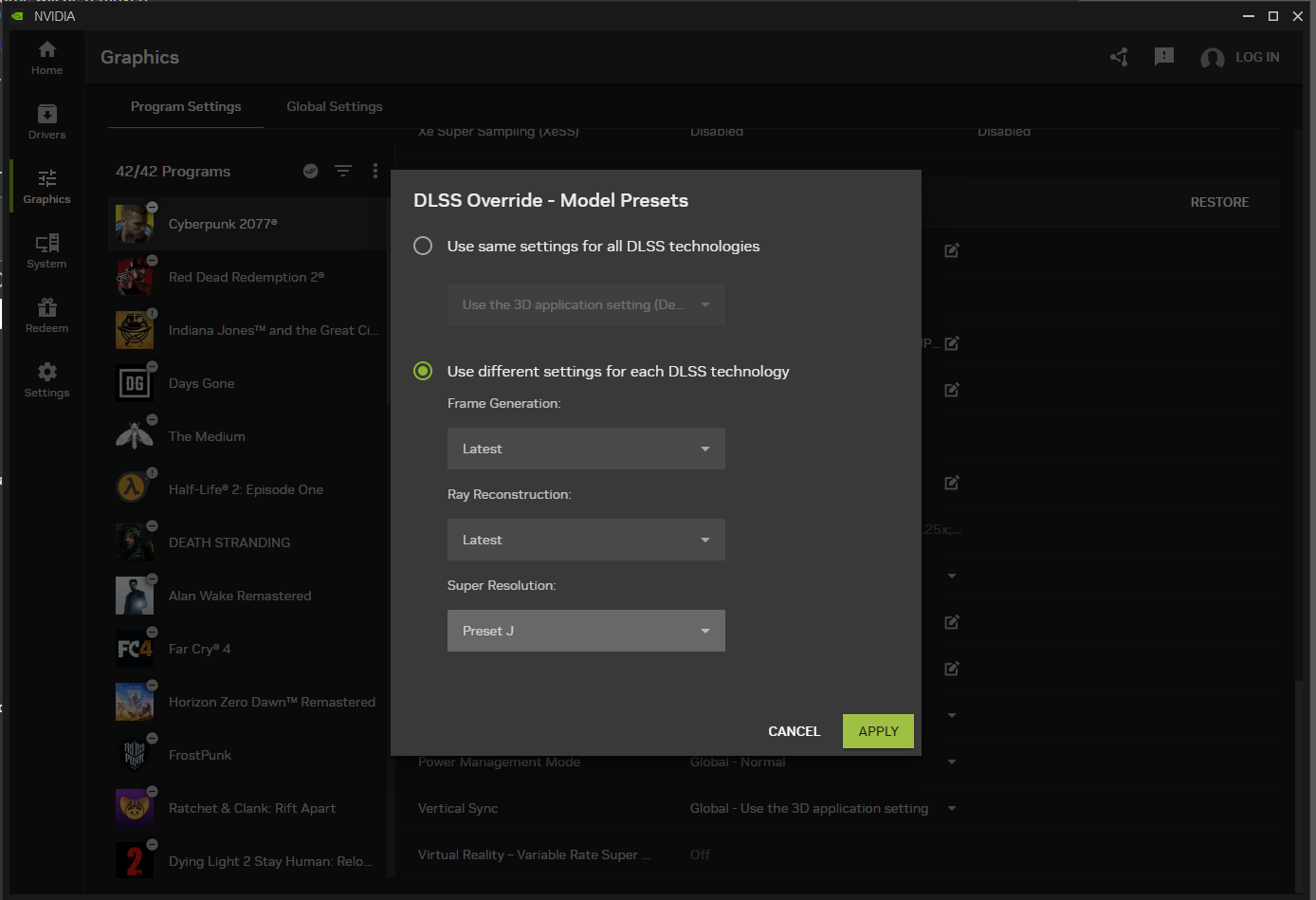
Task: Click the Dying Light 2 program icon
Action: point(135,861)
